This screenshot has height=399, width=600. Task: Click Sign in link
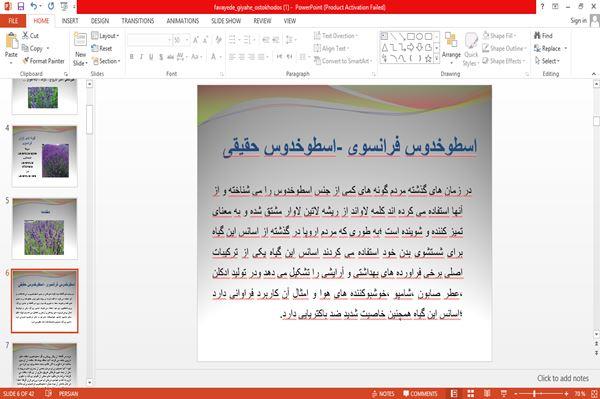(578, 21)
